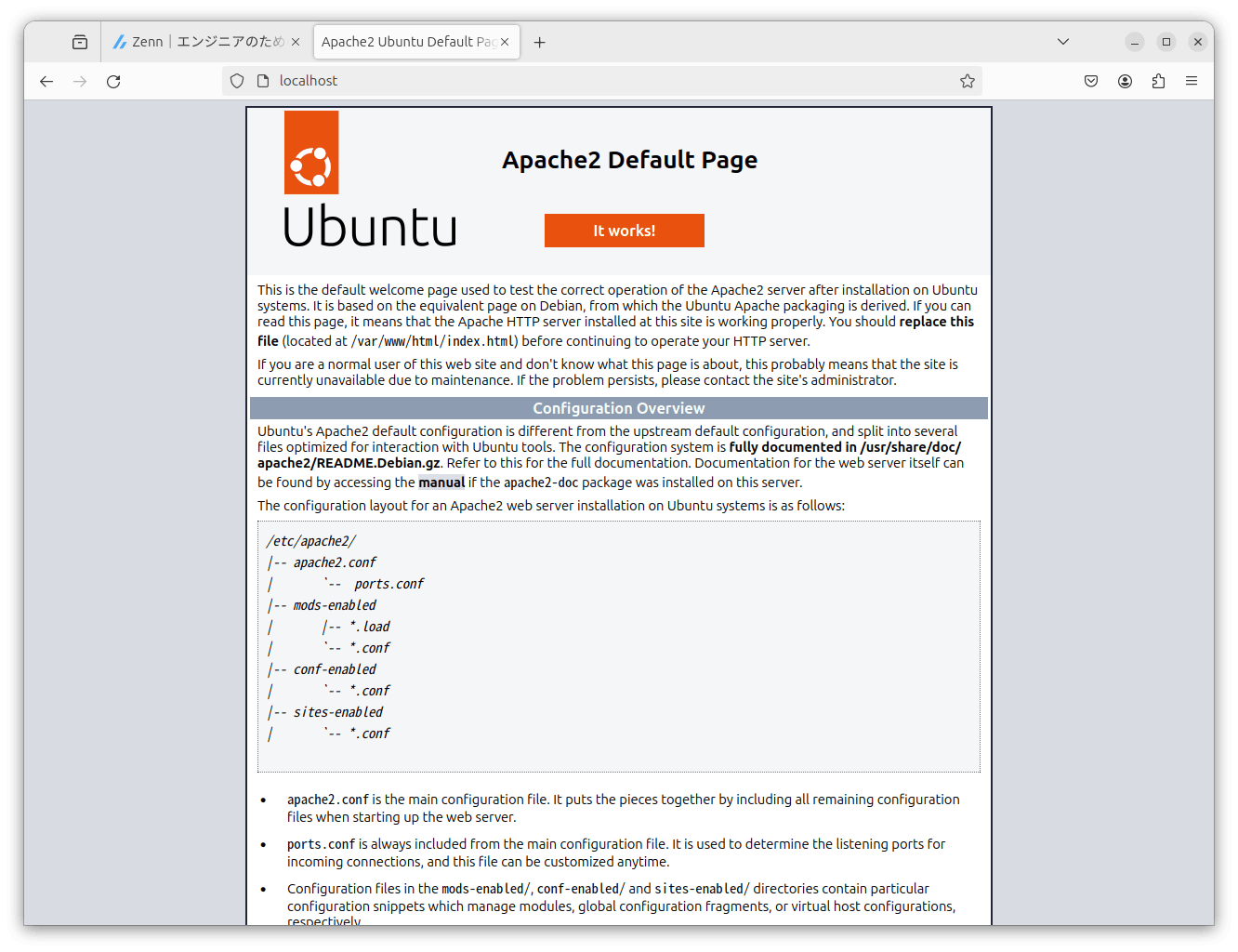Focus the localhost address bar
The width and height of the screenshot is (1238, 952).
click(602, 81)
